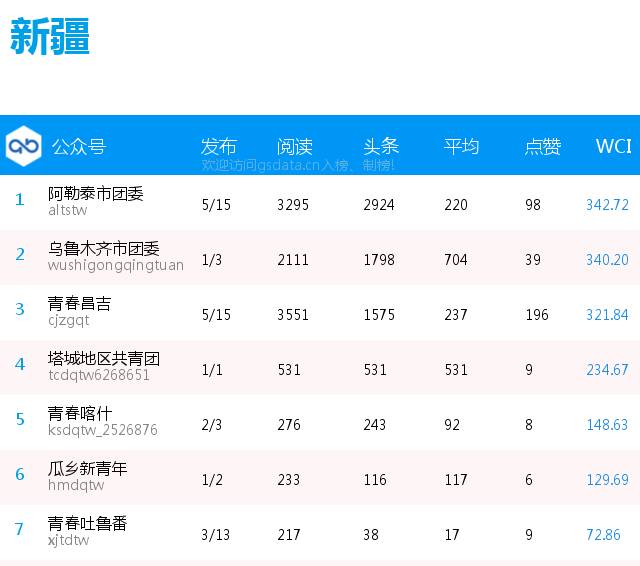
Task: Click the 发布 column header
Action: pyautogui.click(x=219, y=146)
